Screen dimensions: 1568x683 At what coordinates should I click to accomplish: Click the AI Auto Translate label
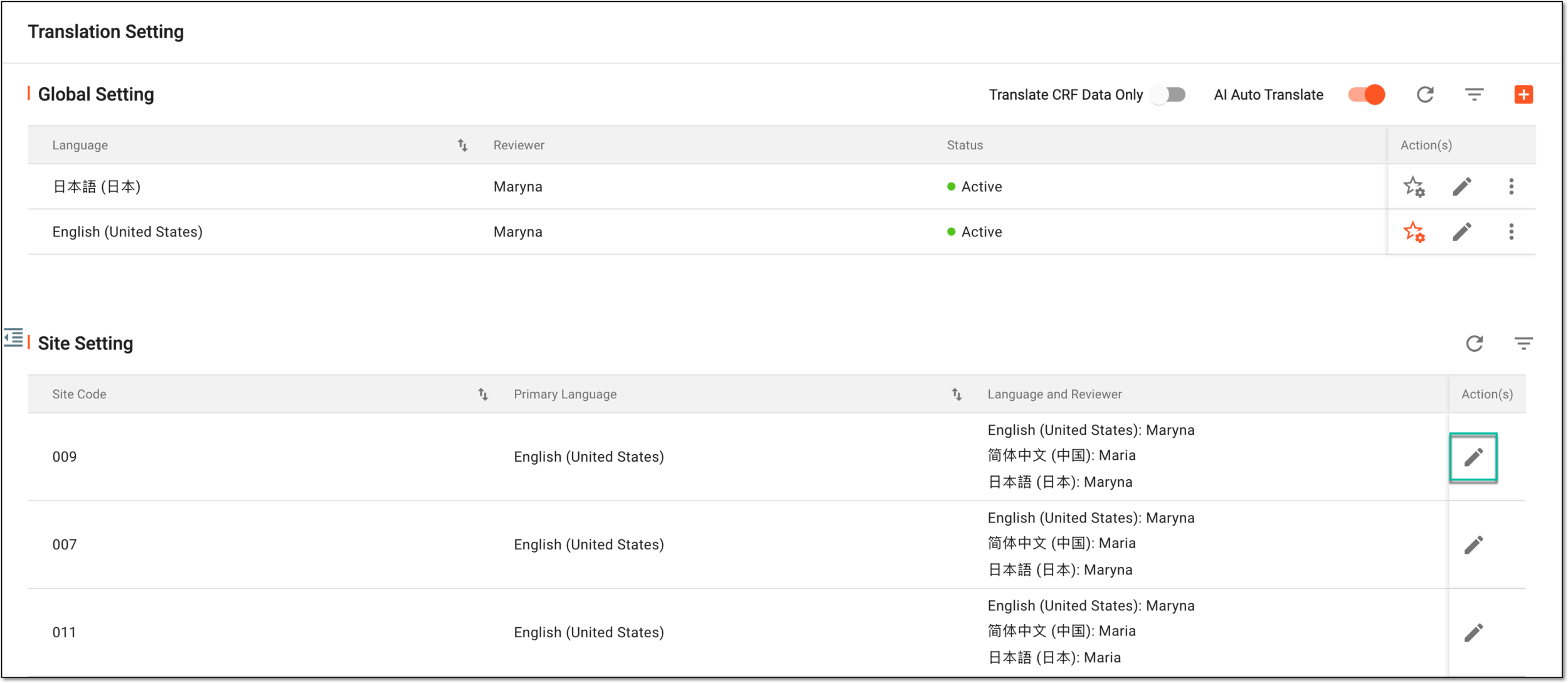tap(1268, 95)
